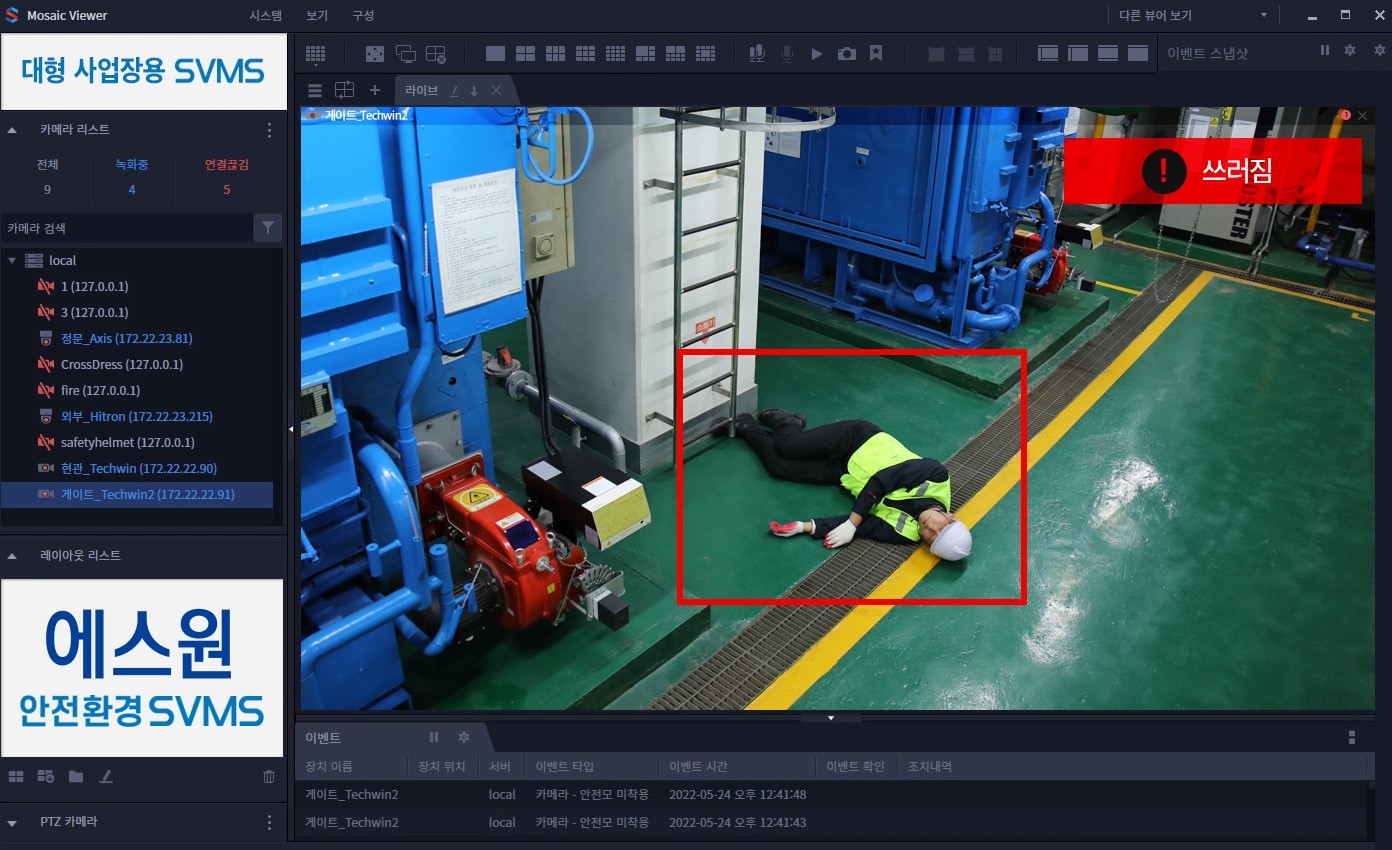The width and height of the screenshot is (1392, 850).
Task: Click the bookmark icon in the toolbar
Action: [876, 54]
